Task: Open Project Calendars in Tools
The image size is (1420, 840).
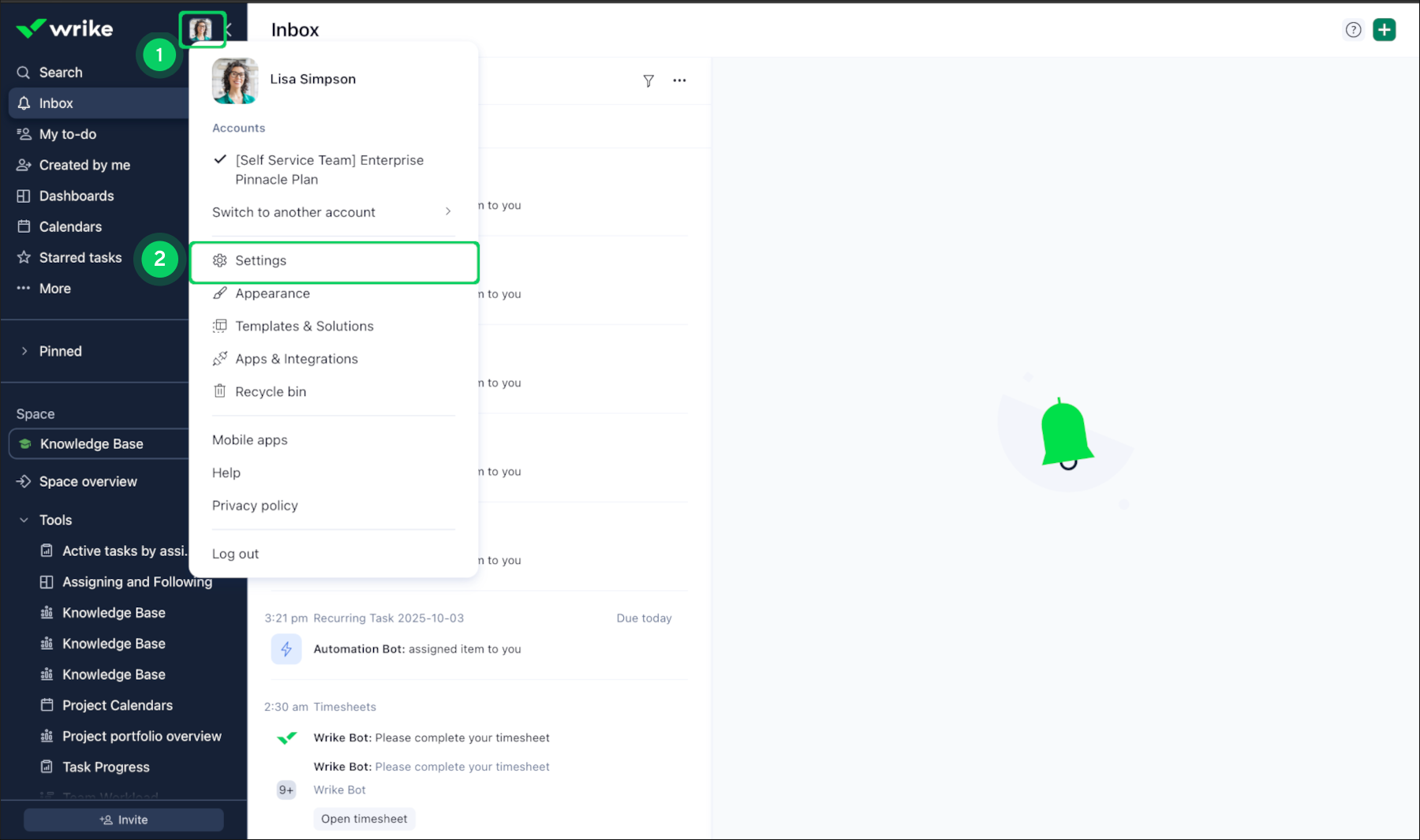Action: (x=117, y=705)
